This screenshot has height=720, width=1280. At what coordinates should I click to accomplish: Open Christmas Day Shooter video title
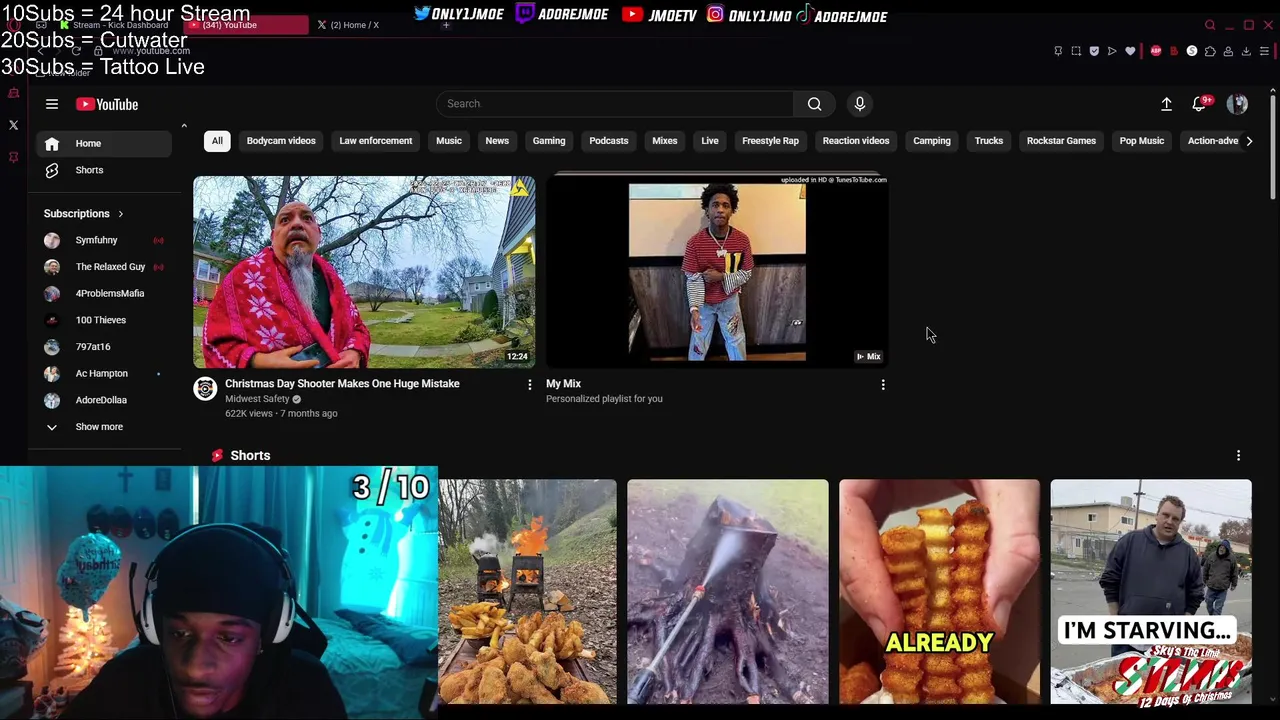point(342,384)
